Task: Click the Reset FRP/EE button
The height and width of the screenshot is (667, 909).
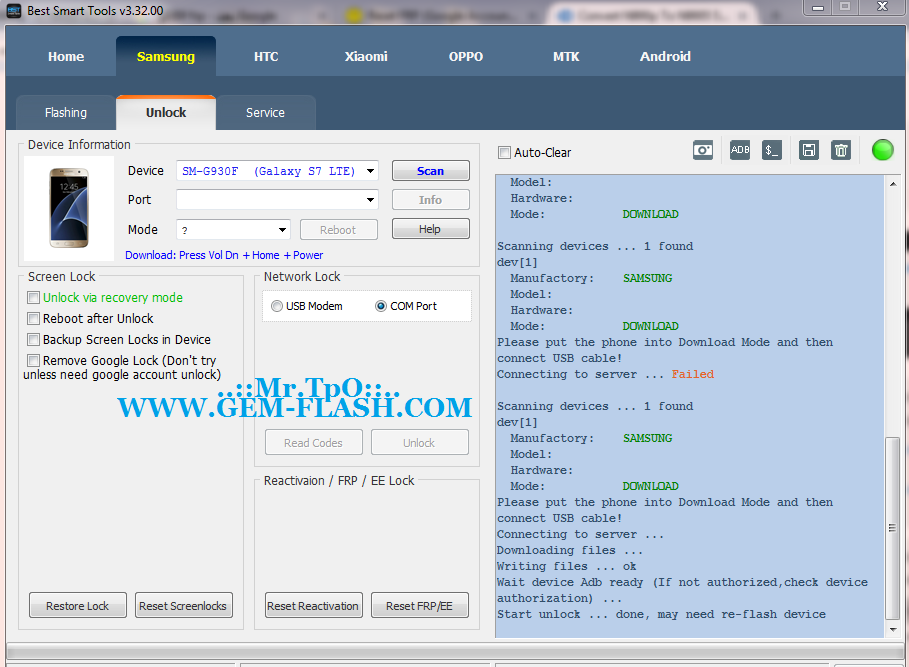Action: click(x=420, y=606)
